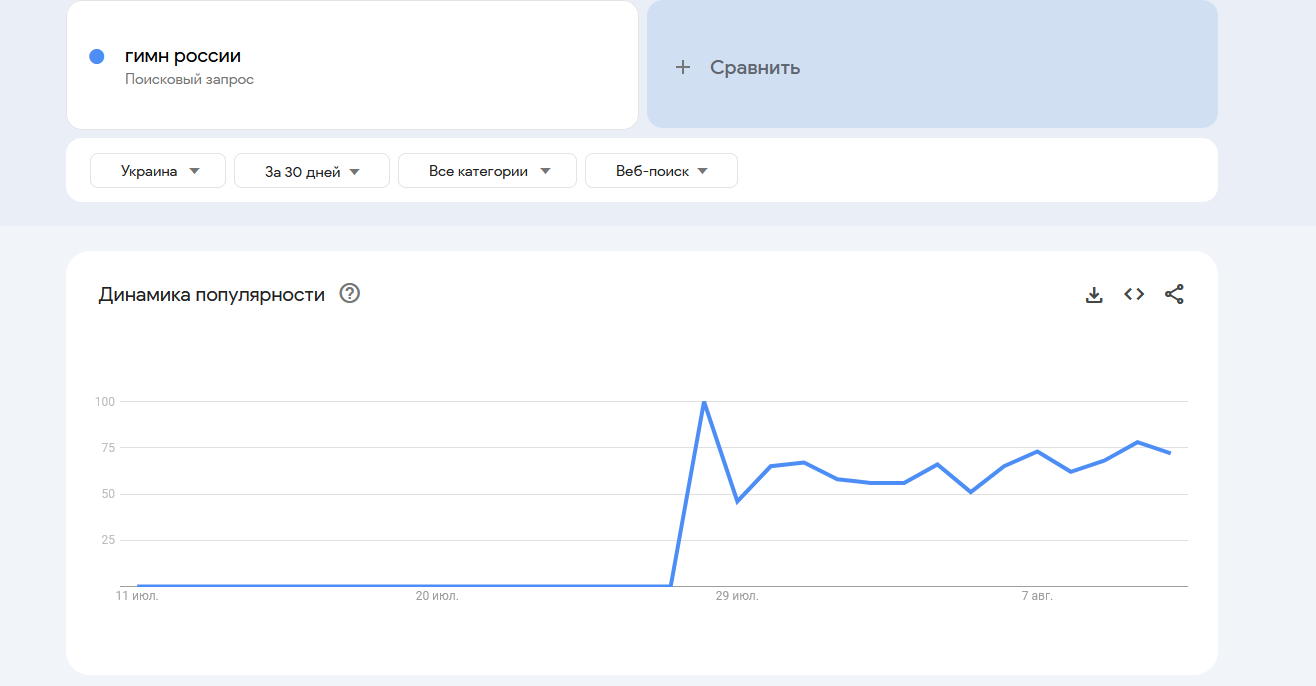Click the embed code icon
Screen dimensions: 1316x686
[x=1134, y=295]
